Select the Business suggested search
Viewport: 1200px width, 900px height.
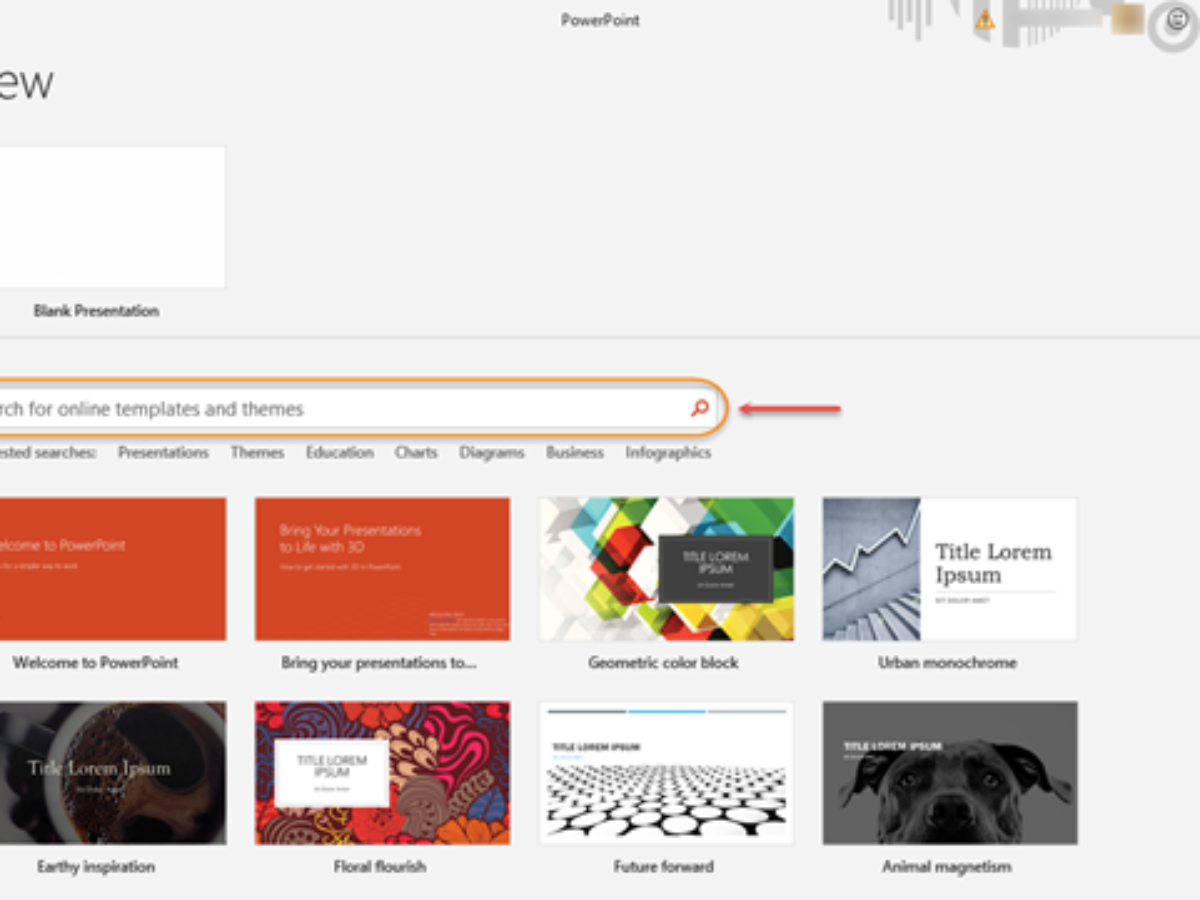575,452
